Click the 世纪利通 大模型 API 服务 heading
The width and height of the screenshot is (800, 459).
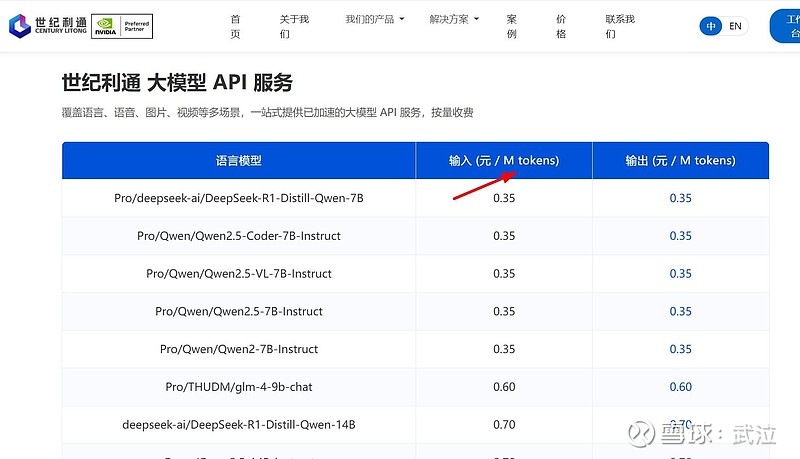[x=177, y=82]
